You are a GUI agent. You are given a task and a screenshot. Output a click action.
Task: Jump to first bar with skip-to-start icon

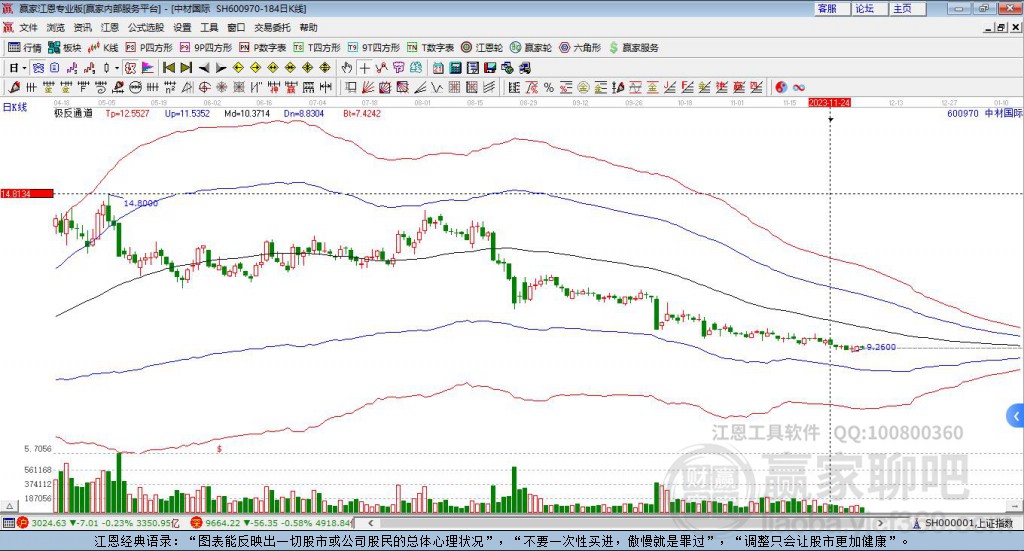[x=169, y=68]
